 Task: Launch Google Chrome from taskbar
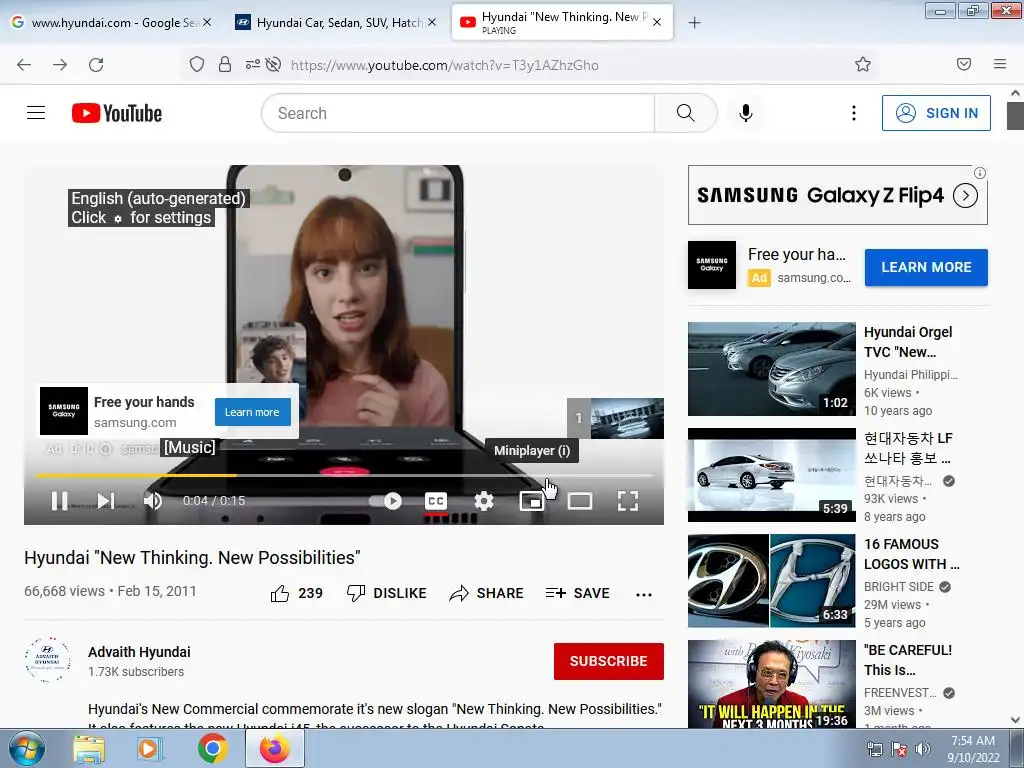tap(212, 748)
